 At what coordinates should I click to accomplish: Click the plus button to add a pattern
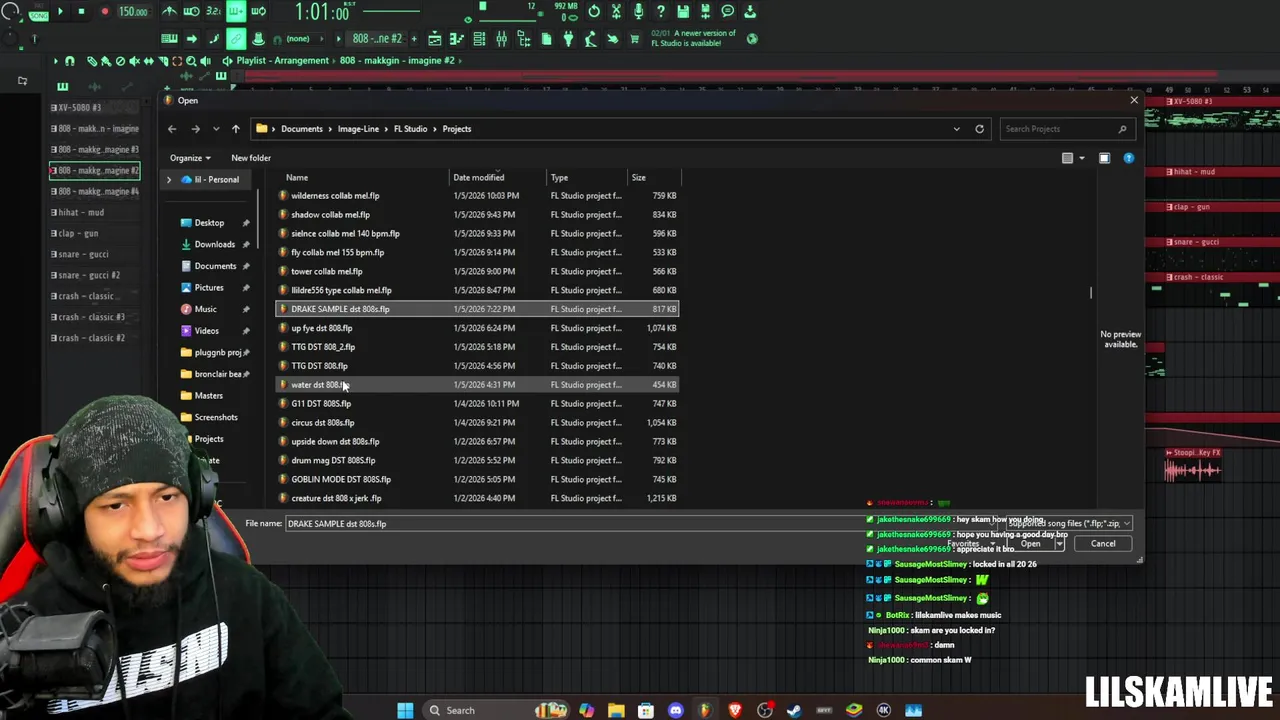pos(412,39)
